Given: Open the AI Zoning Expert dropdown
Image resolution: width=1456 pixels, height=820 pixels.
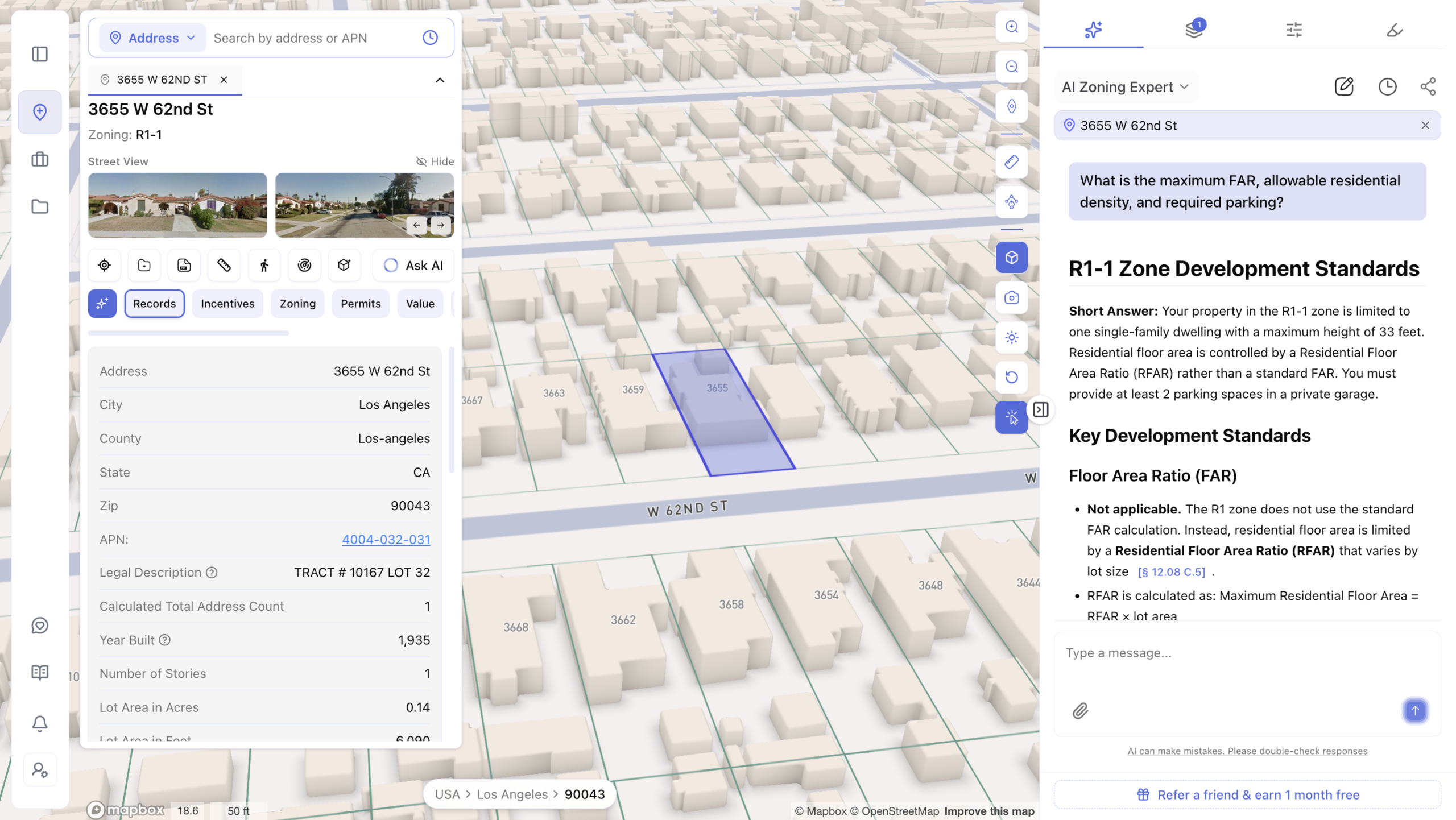Looking at the screenshot, I should [x=1126, y=87].
